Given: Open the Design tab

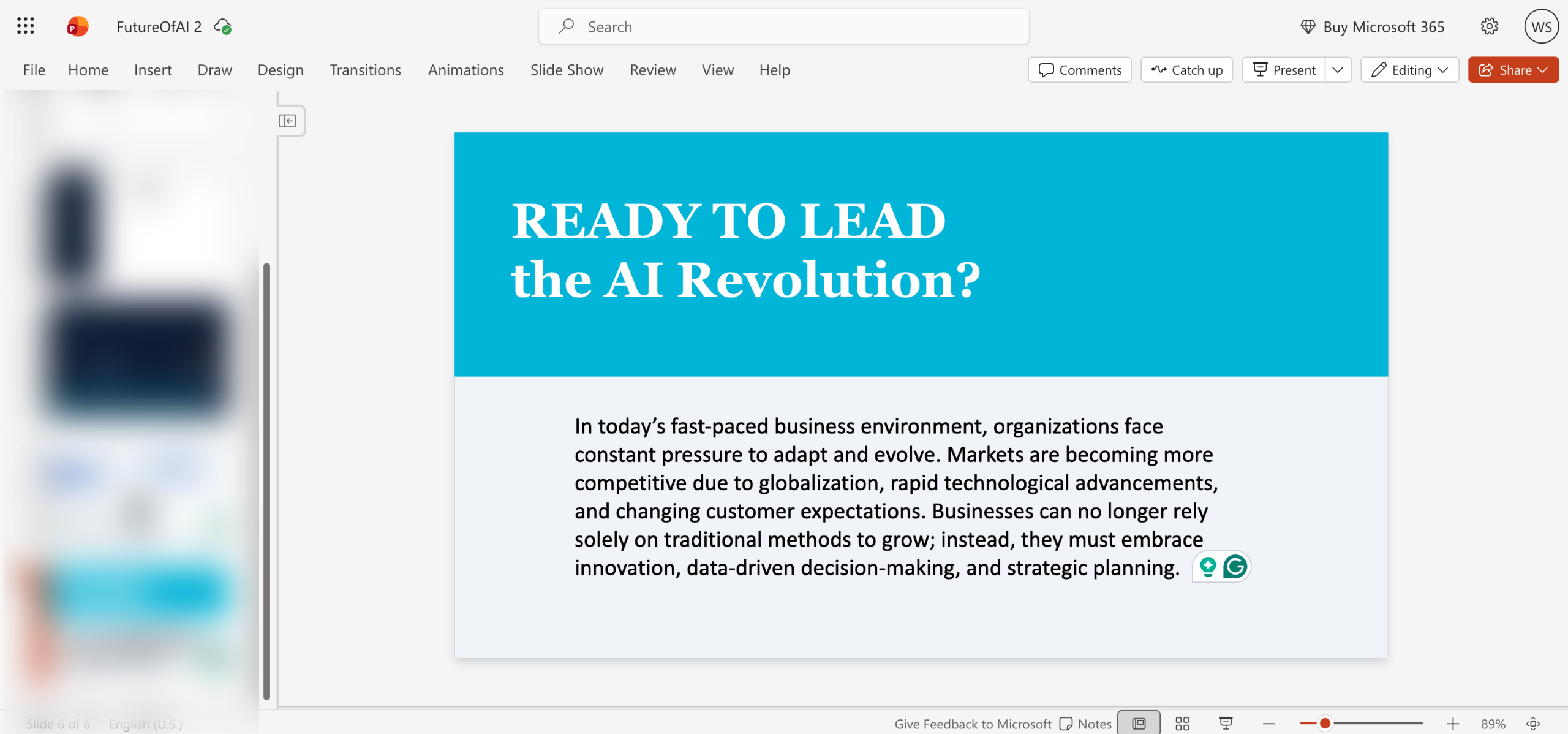Looking at the screenshot, I should (280, 70).
